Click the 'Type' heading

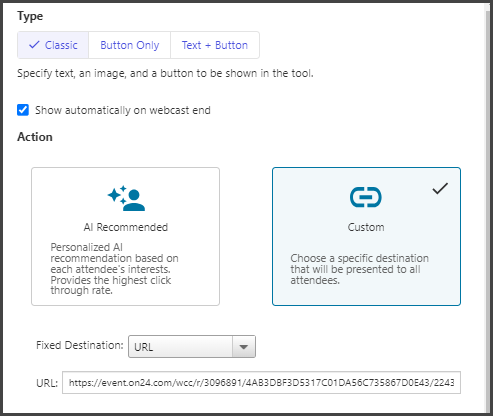tap(30, 16)
